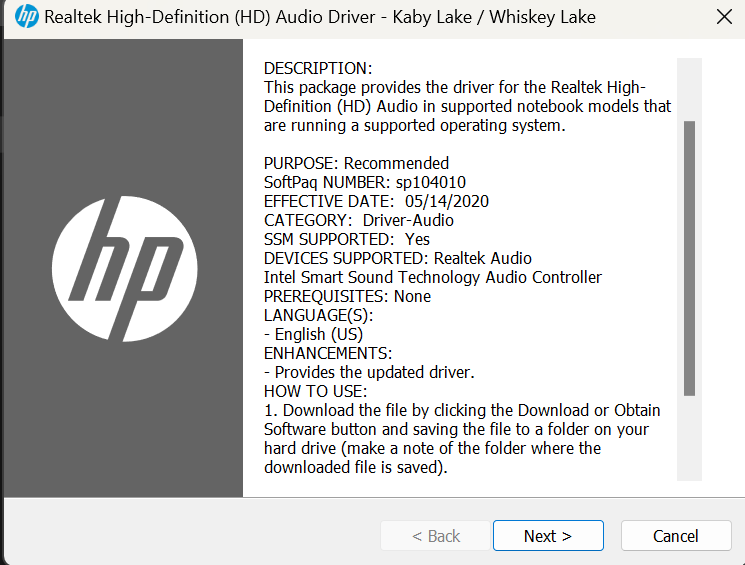Viewport: 745px width, 565px height.
Task: Click the 'downloaded file is saved).' line
Action: coord(356,468)
